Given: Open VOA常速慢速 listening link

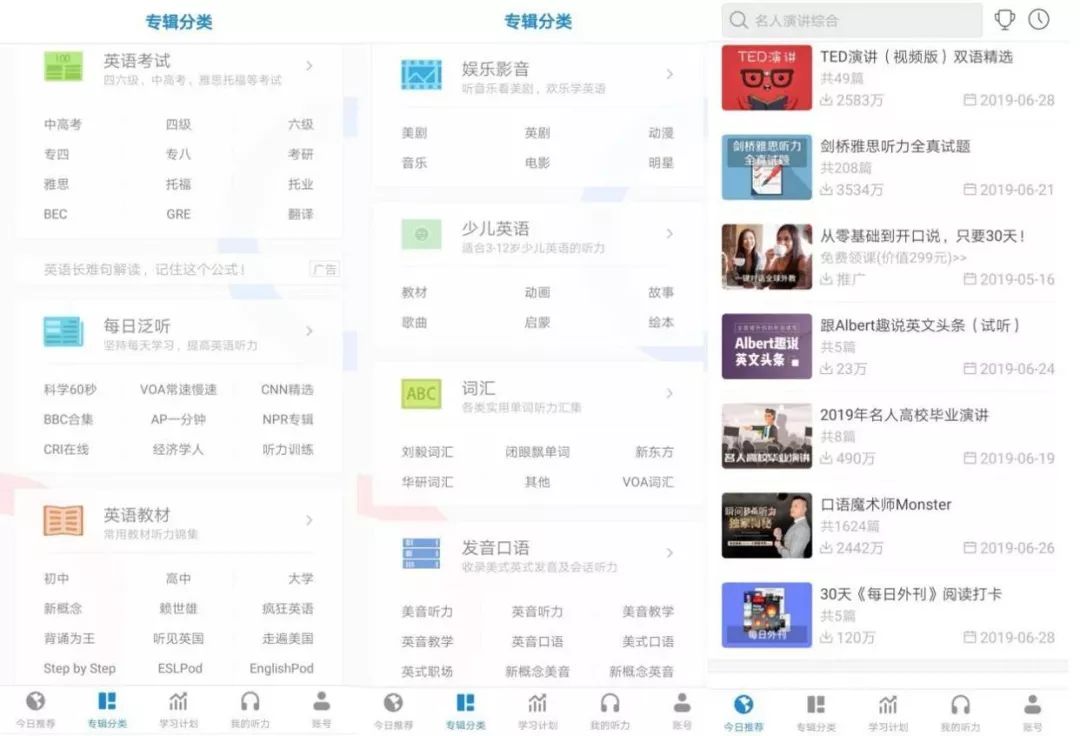Looking at the screenshot, I should pyautogui.click(x=178, y=390).
